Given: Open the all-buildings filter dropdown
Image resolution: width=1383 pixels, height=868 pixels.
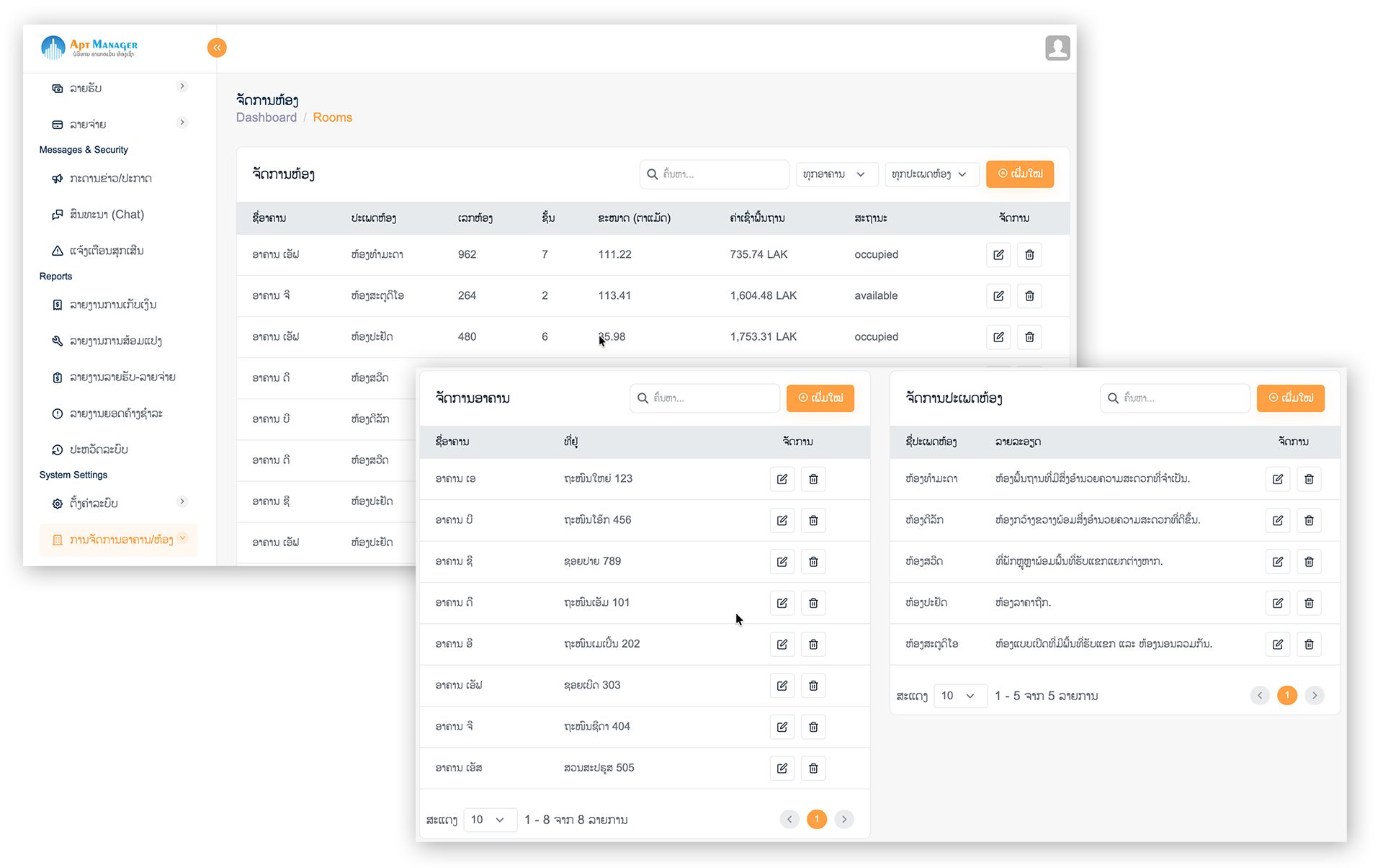Looking at the screenshot, I should 836,174.
